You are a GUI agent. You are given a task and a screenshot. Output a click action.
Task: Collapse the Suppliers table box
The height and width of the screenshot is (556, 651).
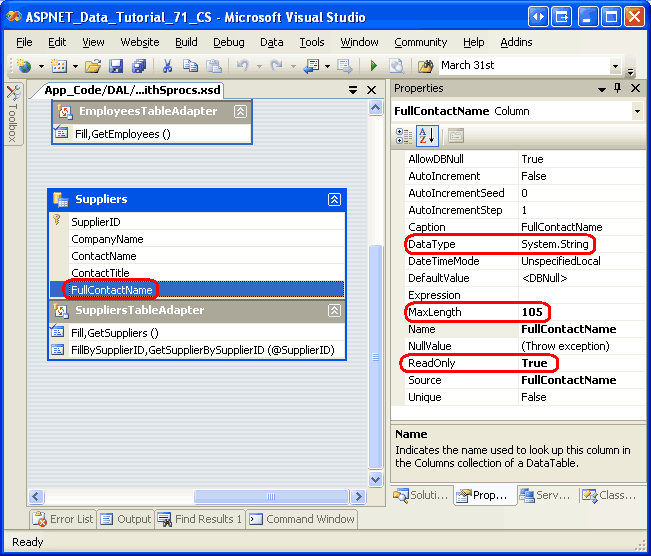334,200
